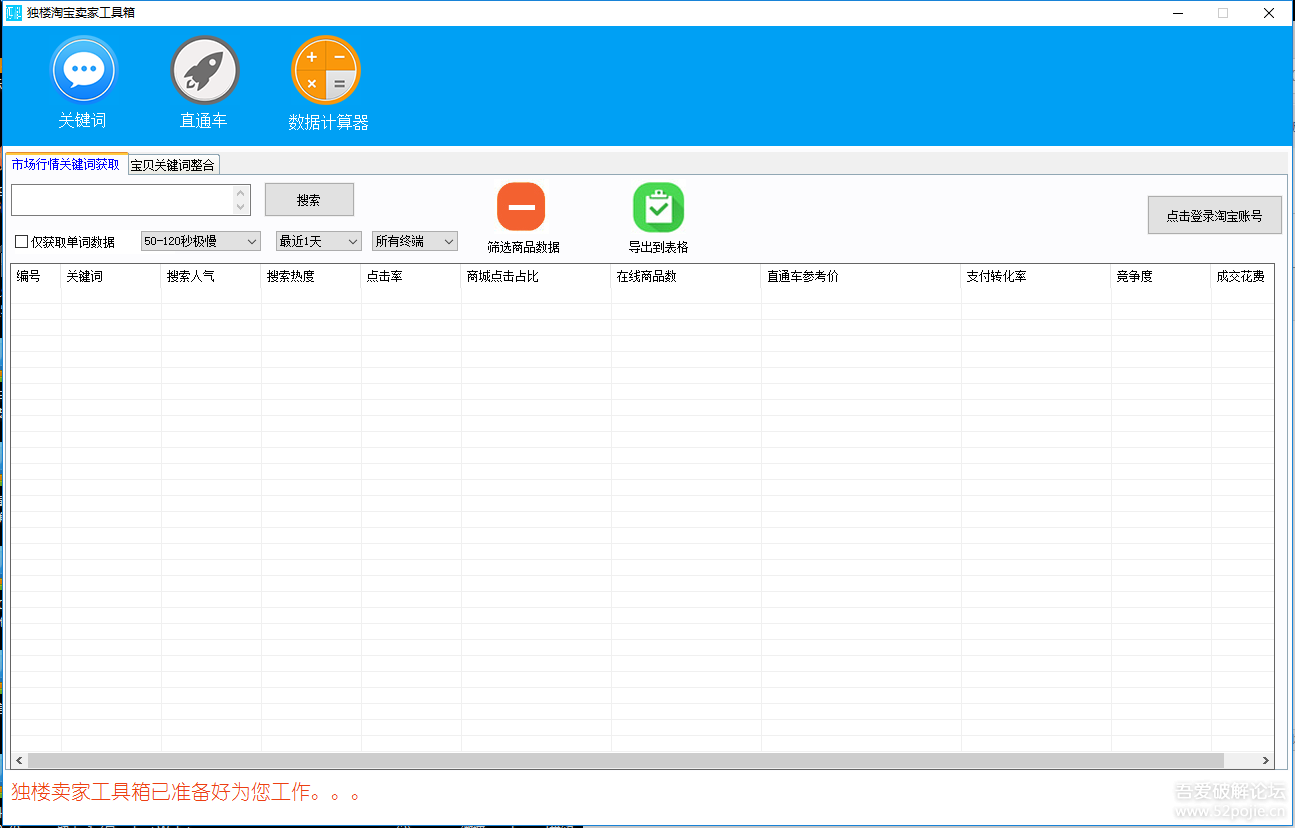This screenshot has height=828, width=1295.
Task: Sort by the 编号 column header
Action: click(x=36, y=276)
